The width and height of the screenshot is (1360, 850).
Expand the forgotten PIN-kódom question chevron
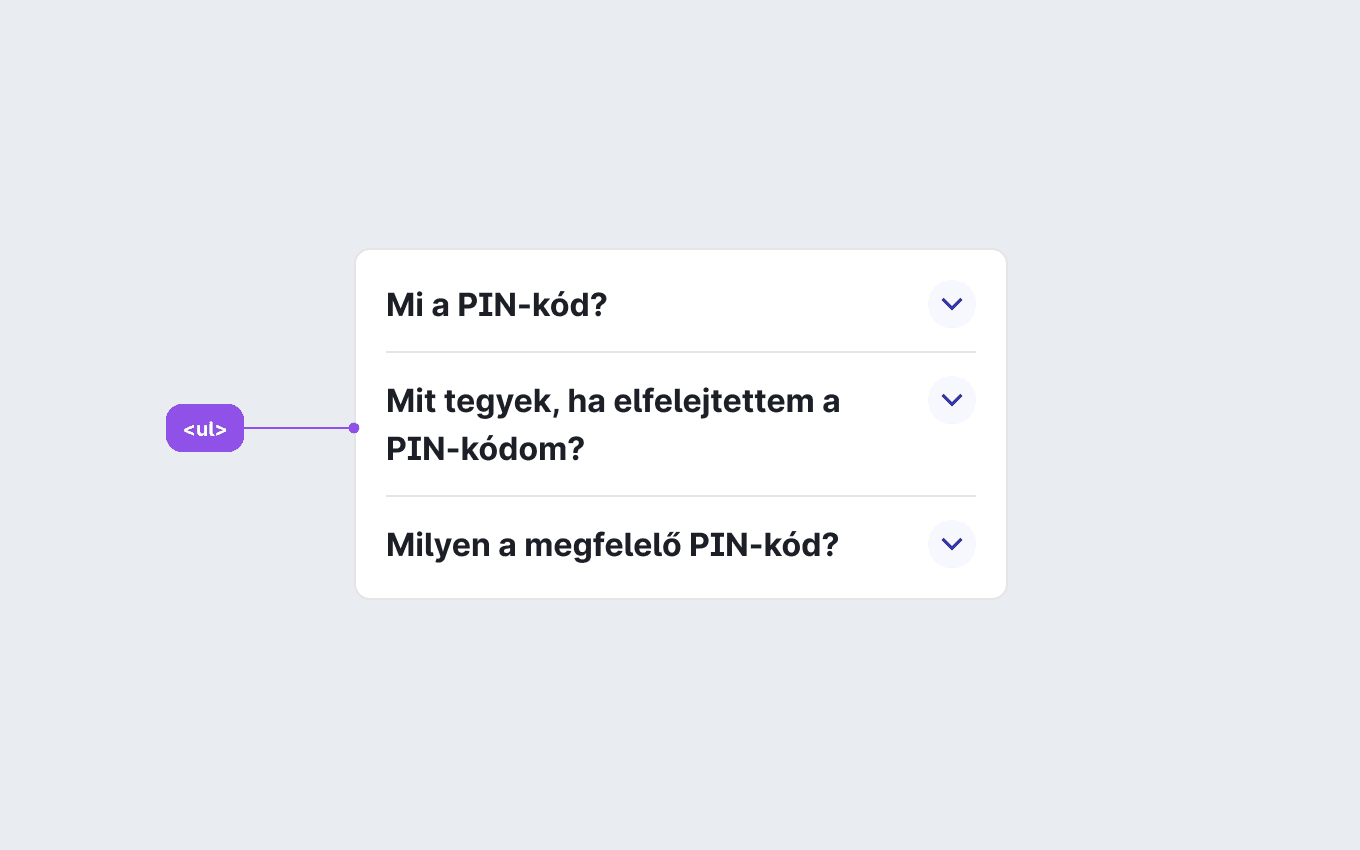coord(952,400)
